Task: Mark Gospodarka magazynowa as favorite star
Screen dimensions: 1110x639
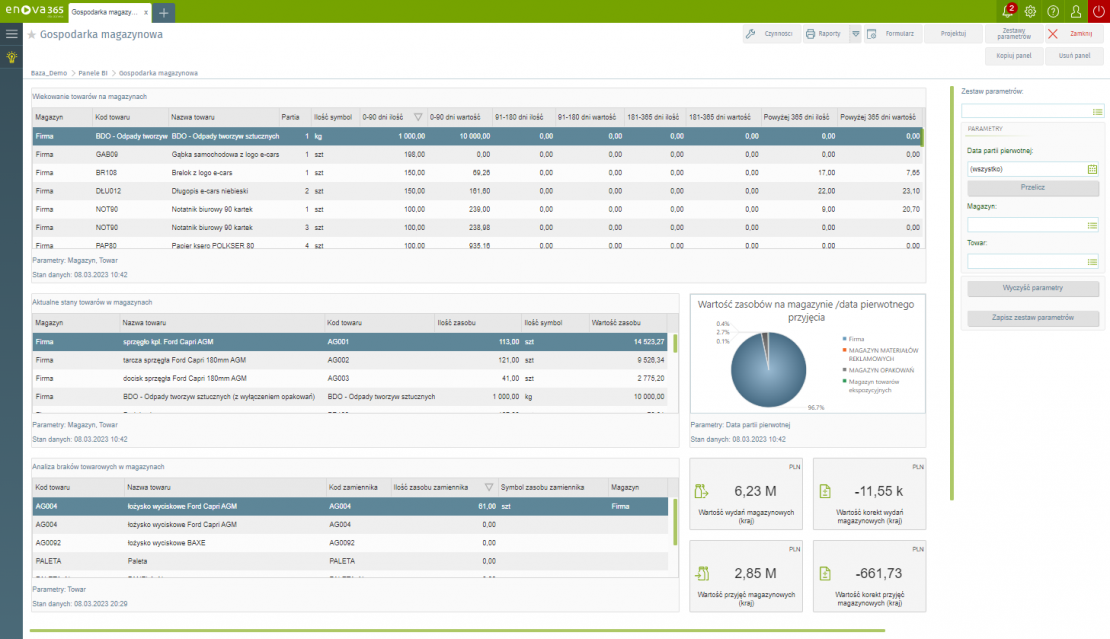Action: pyautogui.click(x=32, y=35)
